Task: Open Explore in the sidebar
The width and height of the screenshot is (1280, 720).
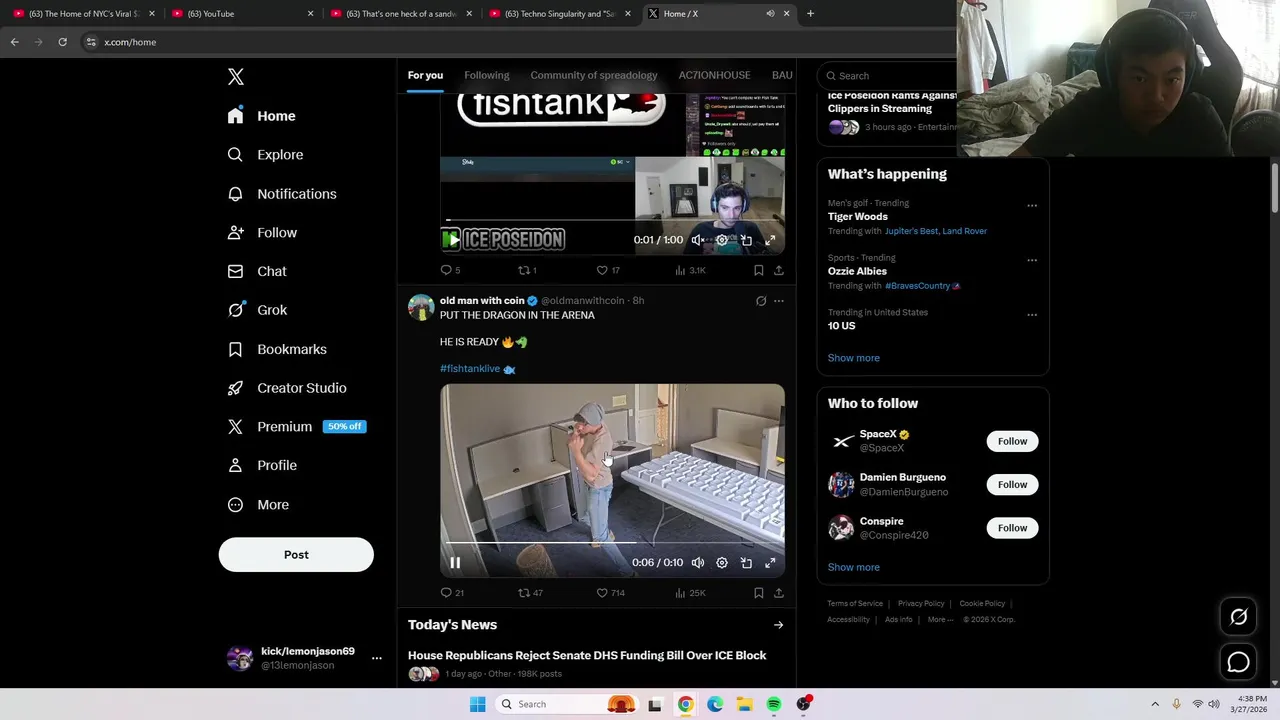Action: [265, 155]
